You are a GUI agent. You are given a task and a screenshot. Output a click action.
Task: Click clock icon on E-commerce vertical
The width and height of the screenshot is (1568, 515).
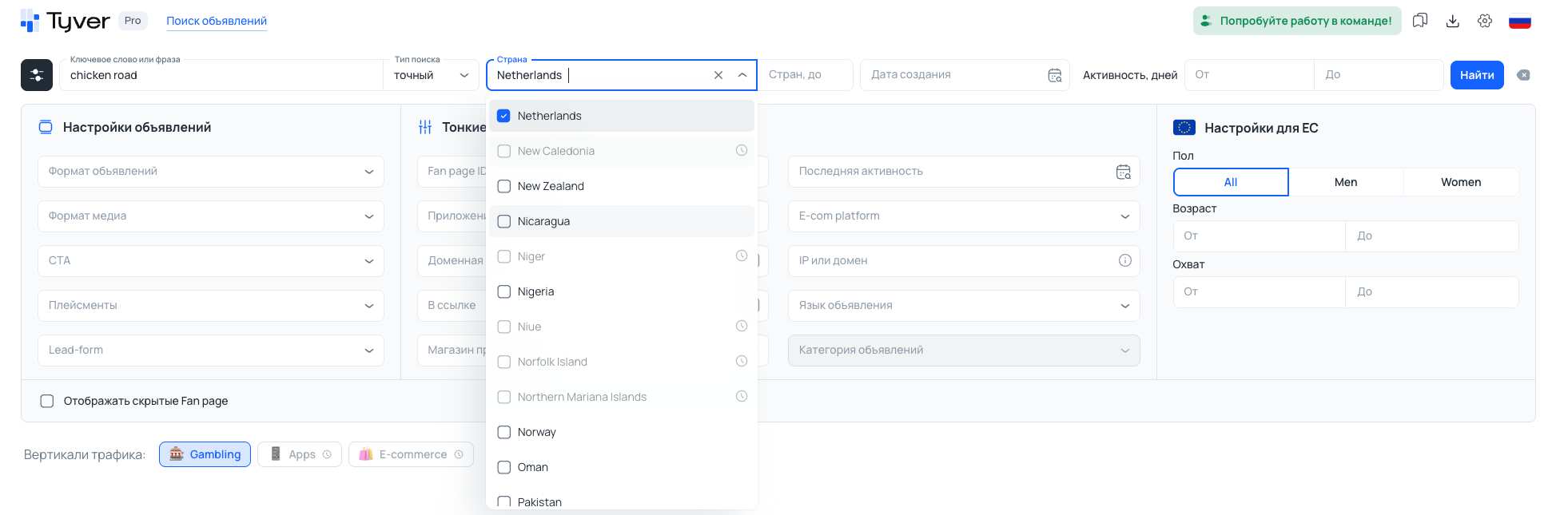click(459, 454)
